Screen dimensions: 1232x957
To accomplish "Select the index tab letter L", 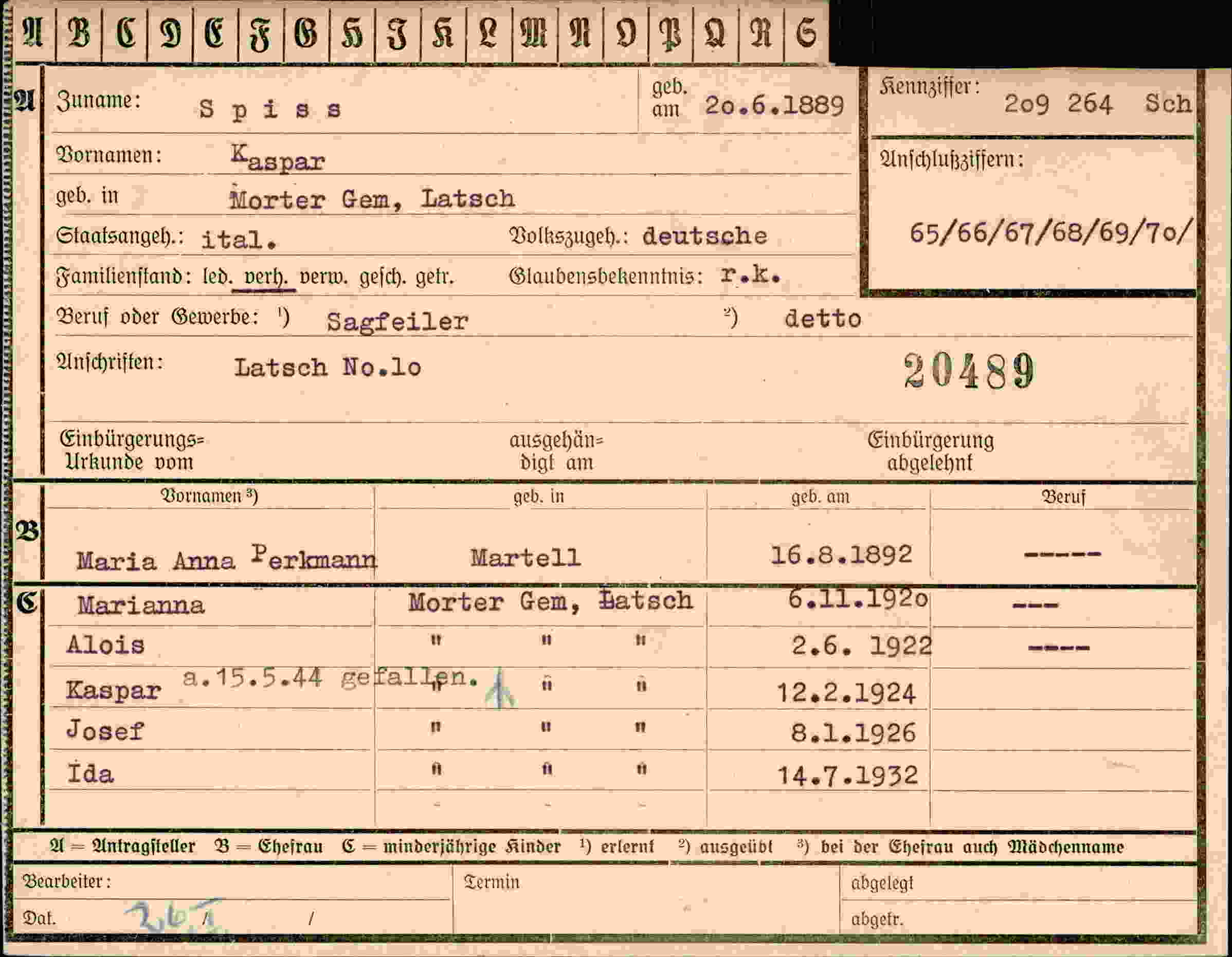I will (x=488, y=33).
